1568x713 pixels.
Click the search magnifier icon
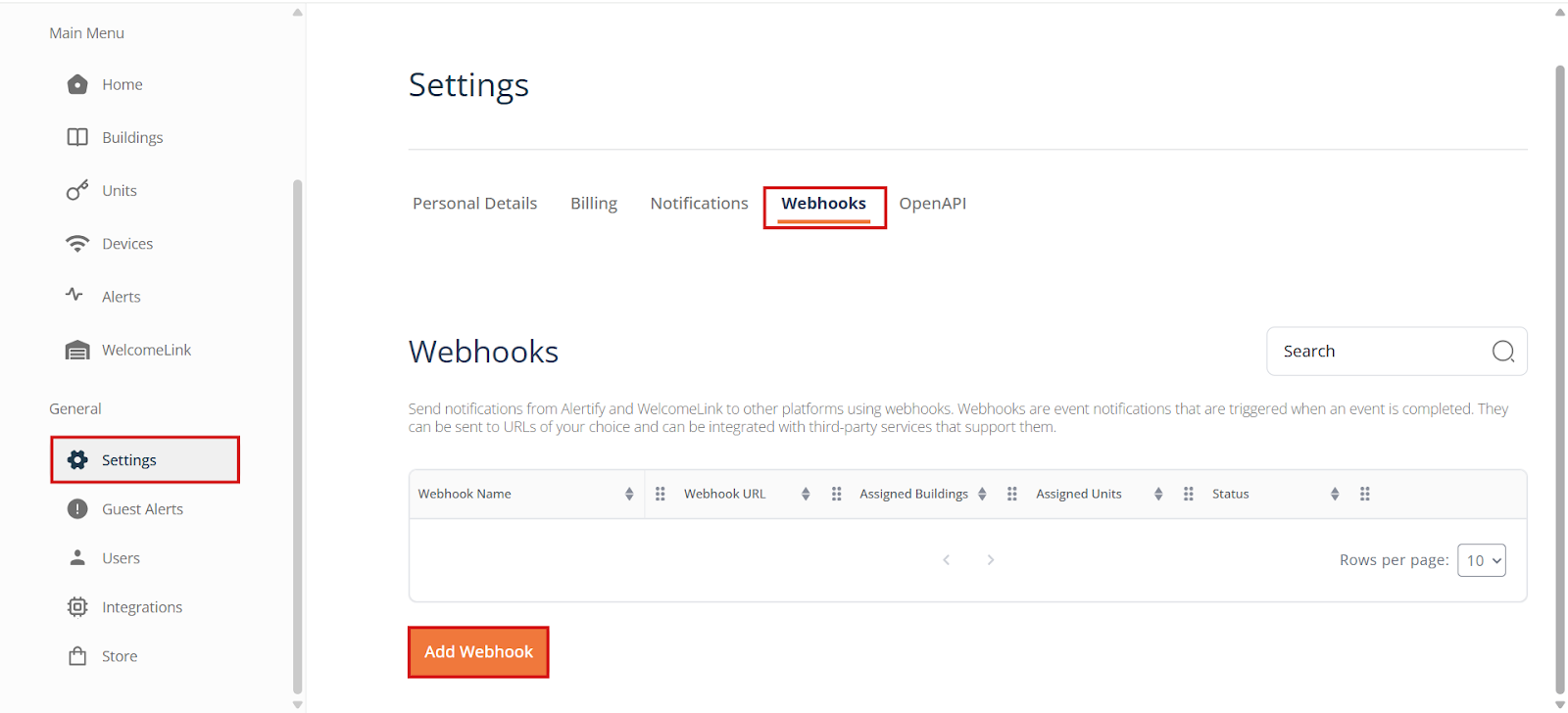tap(1502, 352)
